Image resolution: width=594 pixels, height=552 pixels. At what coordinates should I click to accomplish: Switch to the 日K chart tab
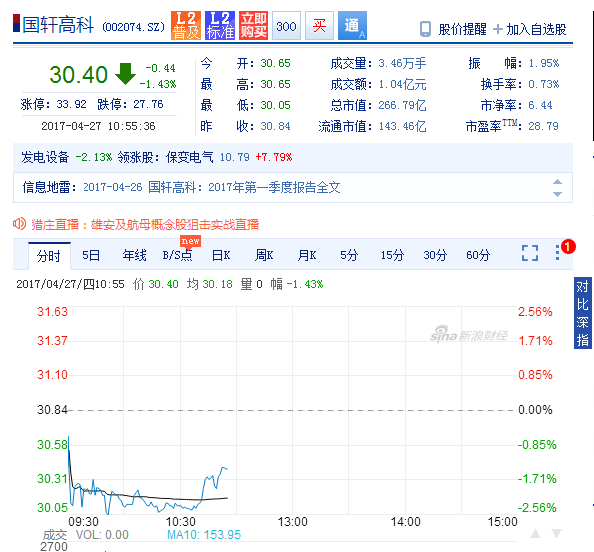[221, 255]
